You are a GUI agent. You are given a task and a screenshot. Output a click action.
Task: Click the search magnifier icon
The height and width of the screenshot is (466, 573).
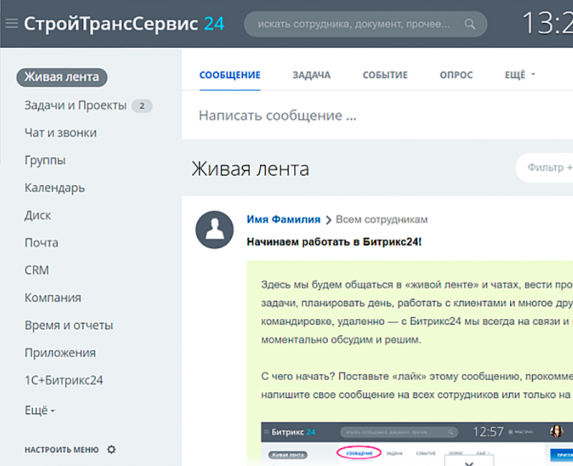pos(470,24)
